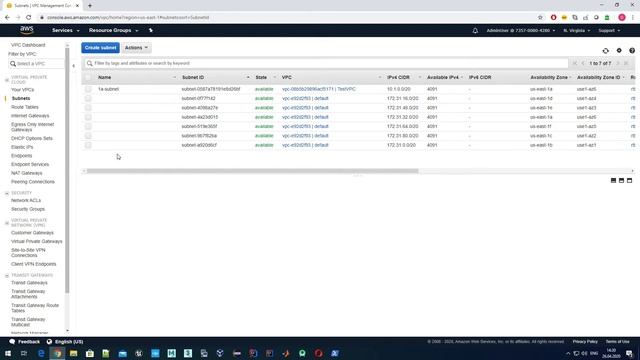Go to the first page of results
The width and height of the screenshot is (640, 360).
(x=575, y=63)
